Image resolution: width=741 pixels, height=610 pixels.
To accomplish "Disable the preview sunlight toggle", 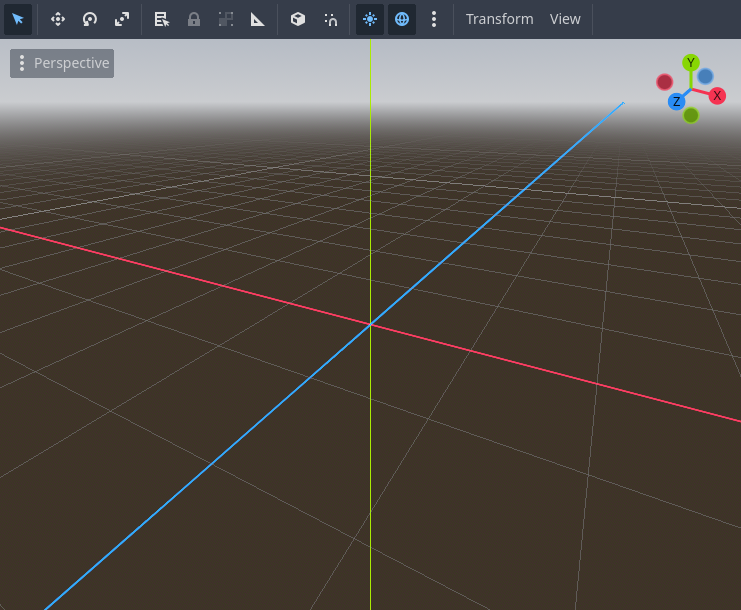I will click(370, 19).
